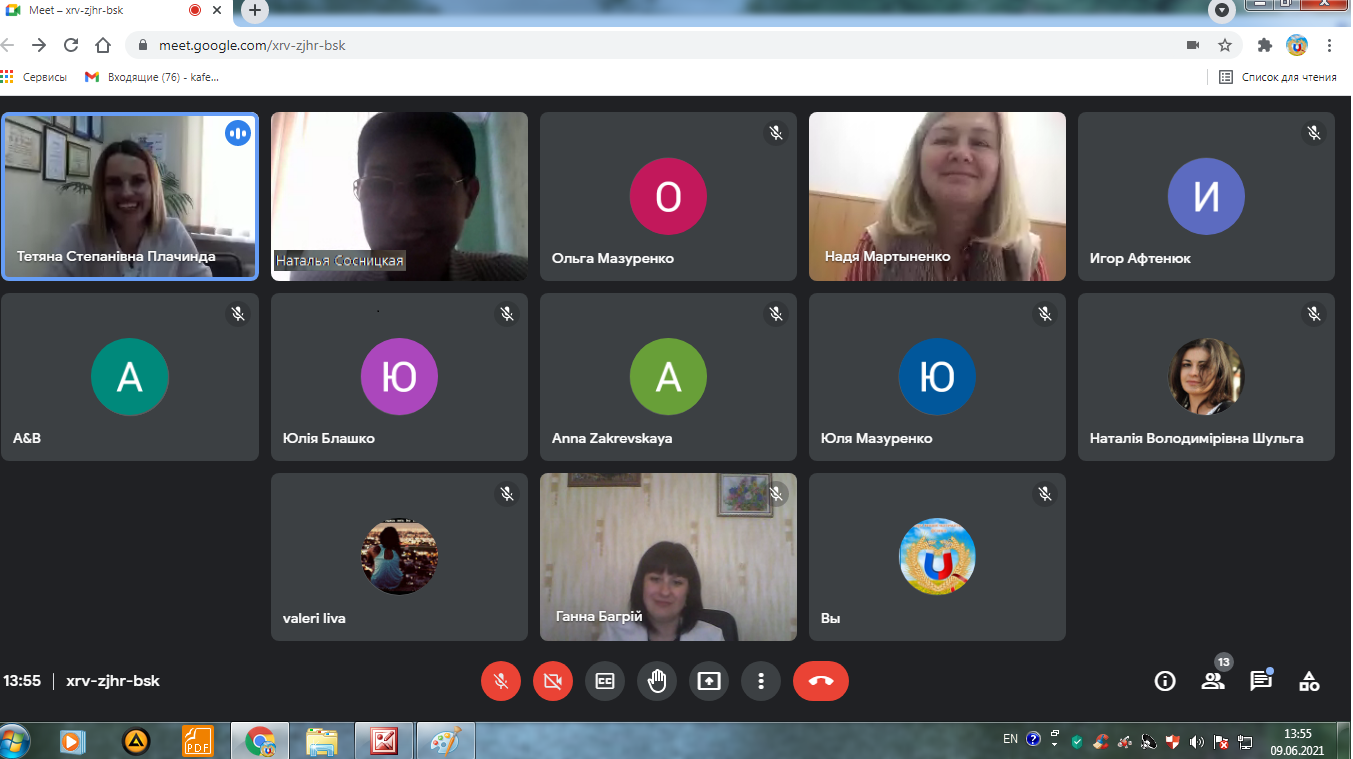This screenshot has width=1353, height=759.
Task: Open the Meet three-dot more options menu
Action: [x=761, y=681]
